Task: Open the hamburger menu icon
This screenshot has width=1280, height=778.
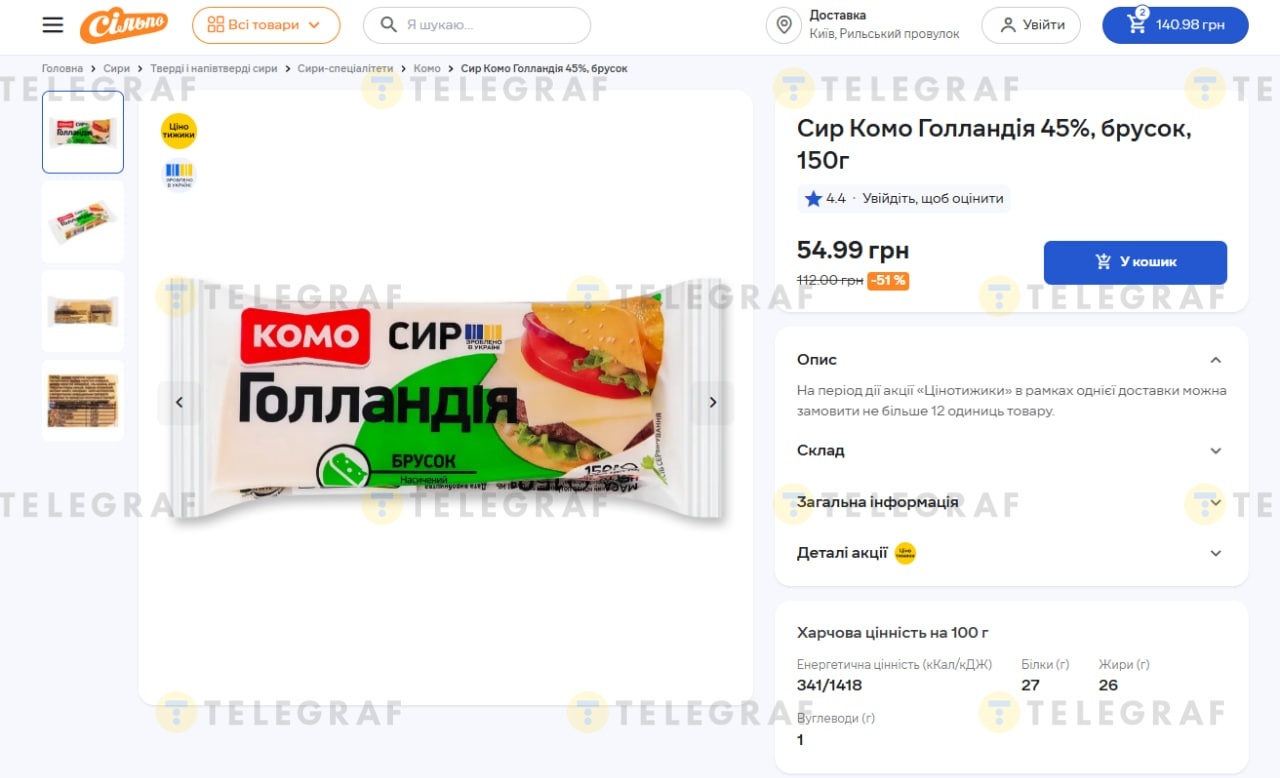Action: tap(53, 25)
